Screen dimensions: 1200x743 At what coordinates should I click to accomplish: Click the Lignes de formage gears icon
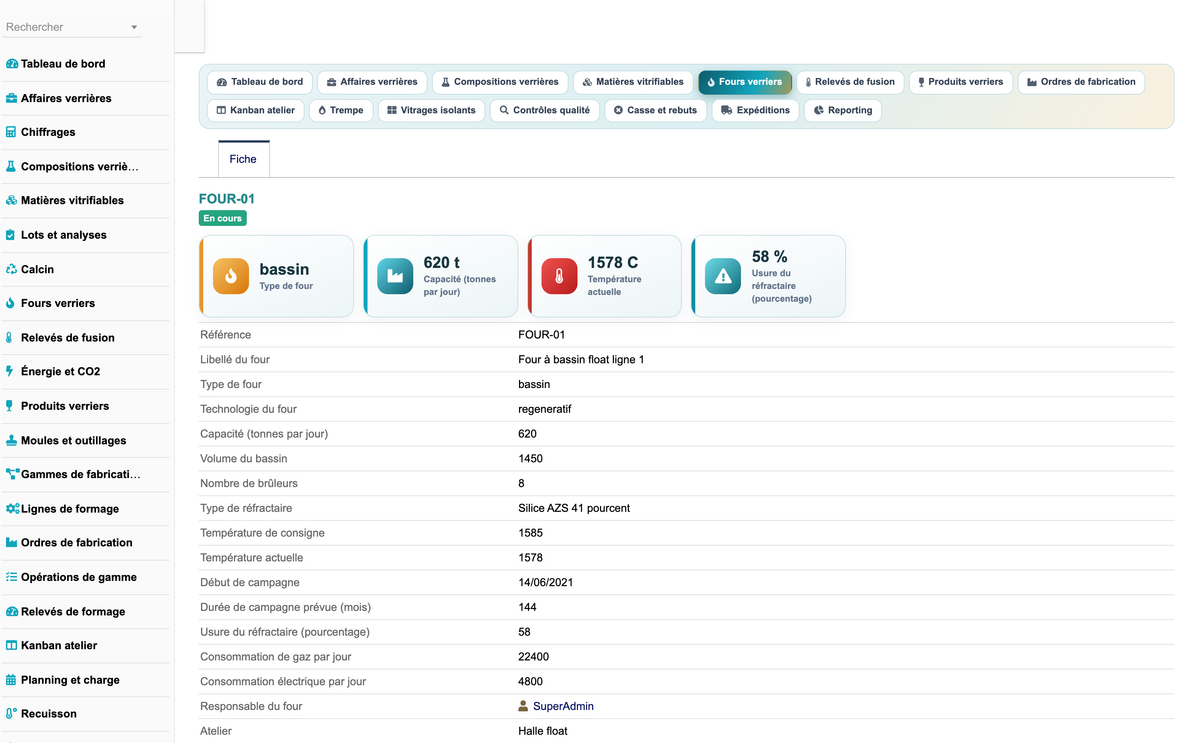[13, 509]
